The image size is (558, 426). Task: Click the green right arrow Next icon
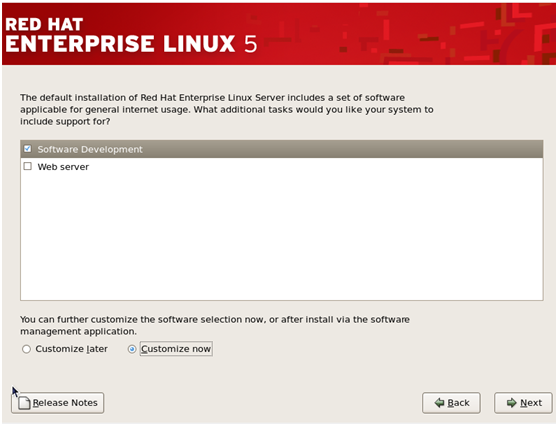pos(511,403)
